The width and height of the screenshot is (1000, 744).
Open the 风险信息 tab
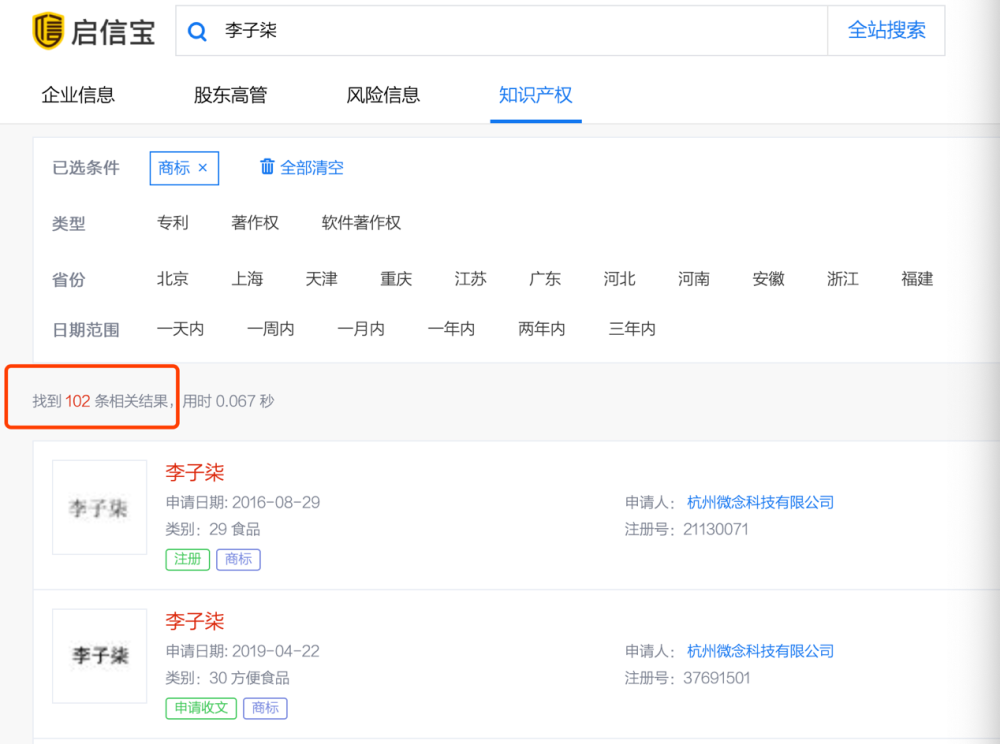[381, 95]
